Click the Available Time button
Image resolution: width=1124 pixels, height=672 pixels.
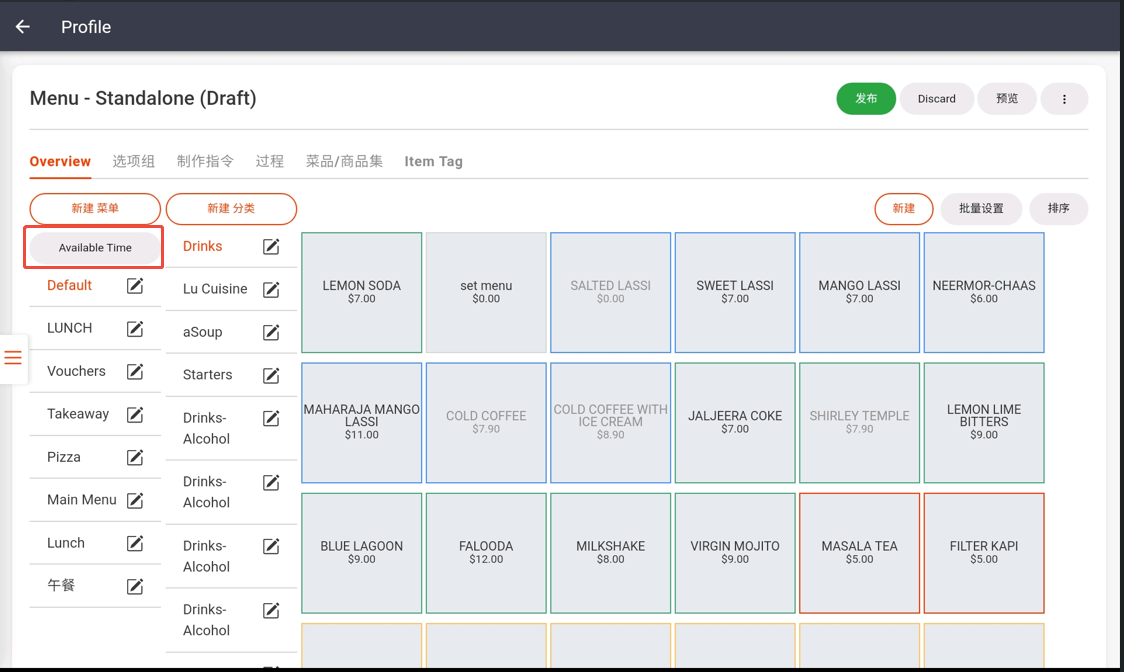[x=95, y=247]
